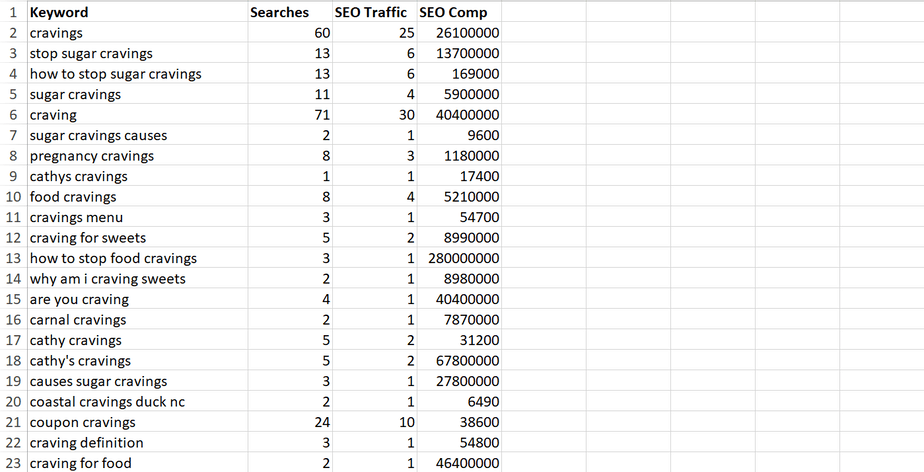Select SEO Comp value 27800000
Image resolution: width=924 pixels, height=472 pixels.
click(x=459, y=381)
